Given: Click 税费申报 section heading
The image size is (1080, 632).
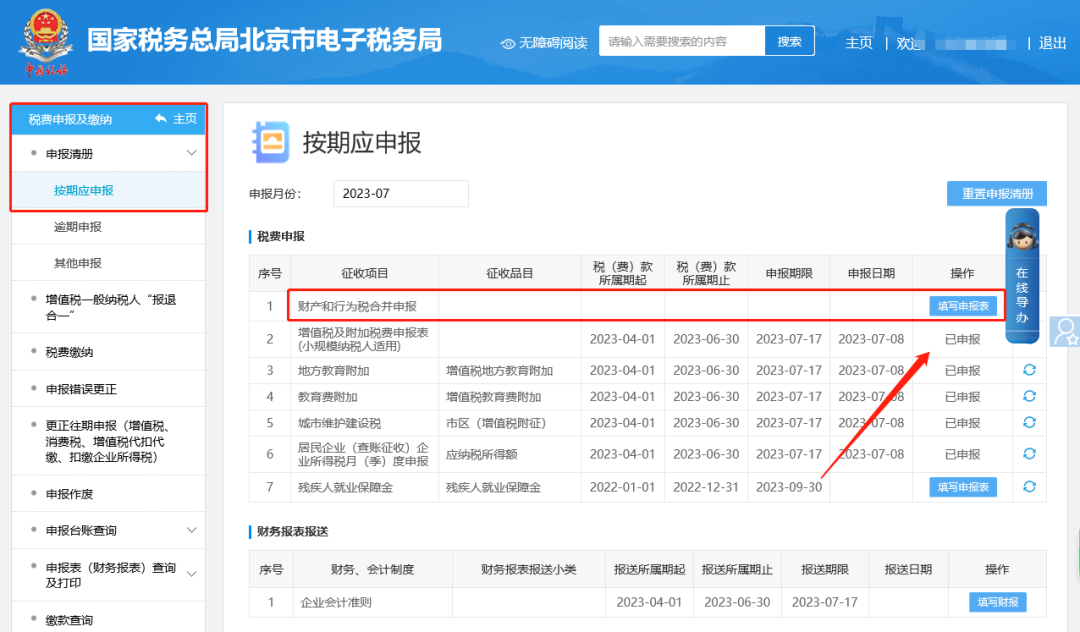Looking at the screenshot, I should click(x=281, y=236).
